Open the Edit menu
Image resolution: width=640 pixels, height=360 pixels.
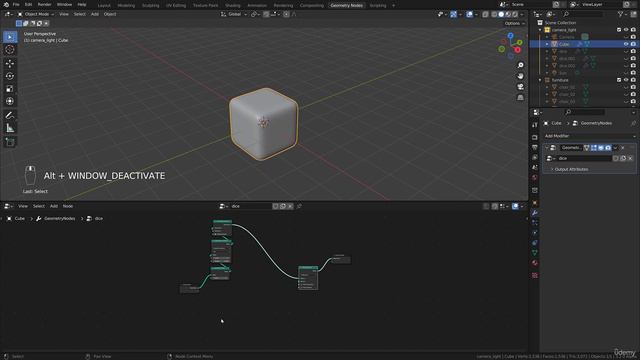pos(29,4)
